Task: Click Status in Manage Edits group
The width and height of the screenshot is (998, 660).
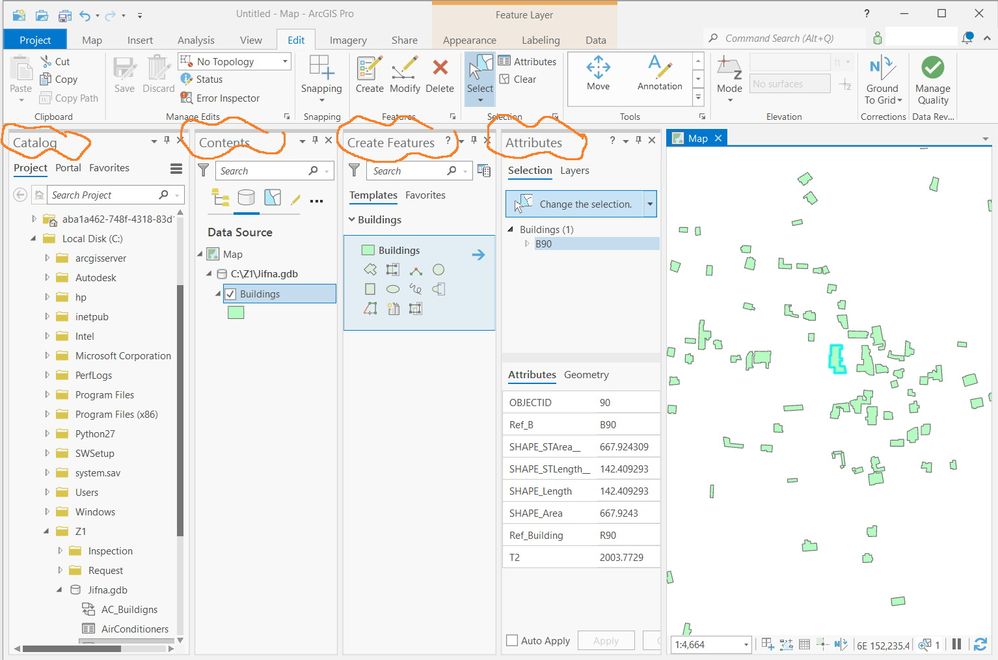Action: click(x=202, y=79)
